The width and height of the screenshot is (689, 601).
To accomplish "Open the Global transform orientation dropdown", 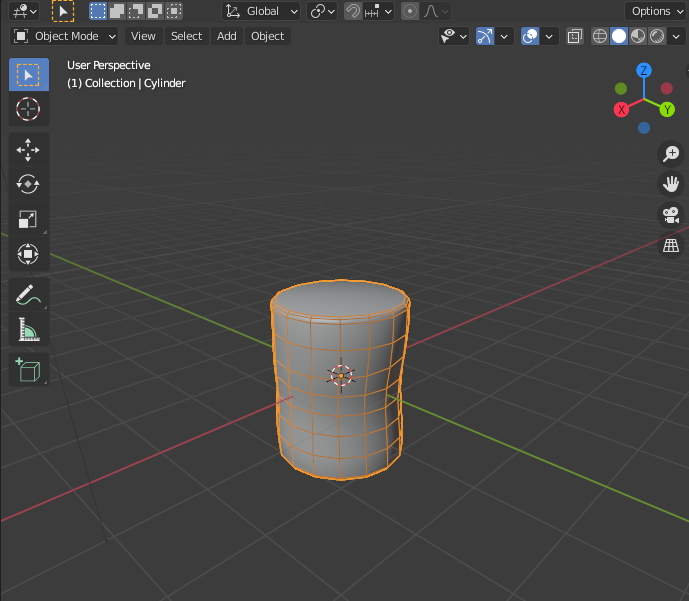I will (261, 11).
